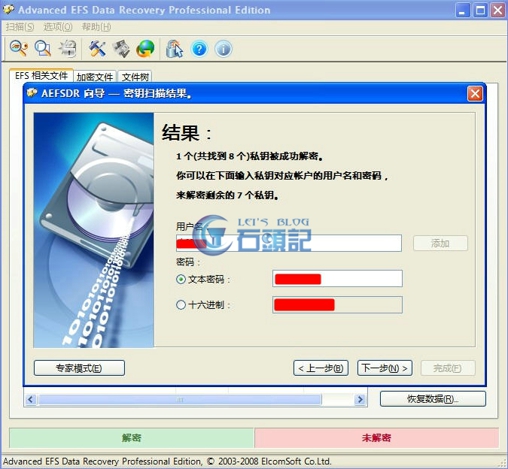Screen dimensions: 508x469
Task: Open the 扫描(S) menu
Action: 20,27
